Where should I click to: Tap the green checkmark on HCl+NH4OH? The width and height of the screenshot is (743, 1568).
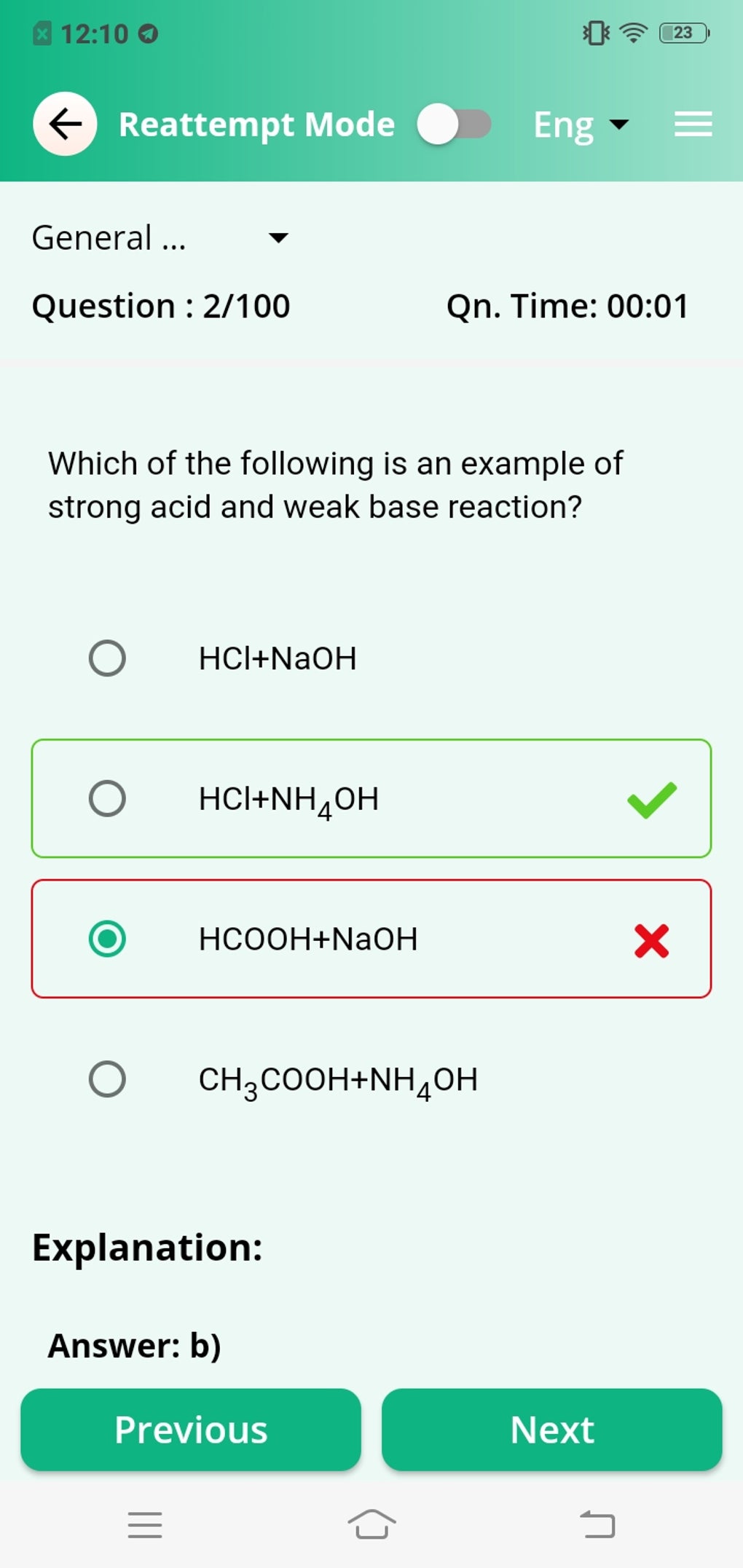click(651, 800)
